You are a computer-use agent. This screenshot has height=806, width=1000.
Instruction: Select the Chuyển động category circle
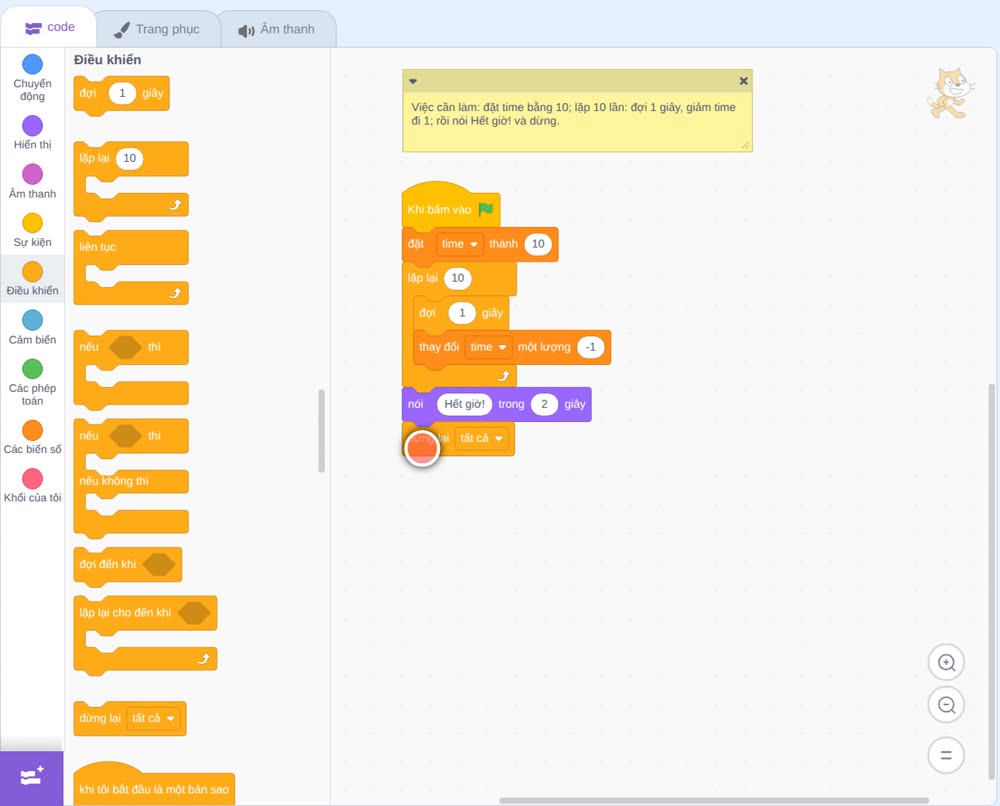coord(33,64)
